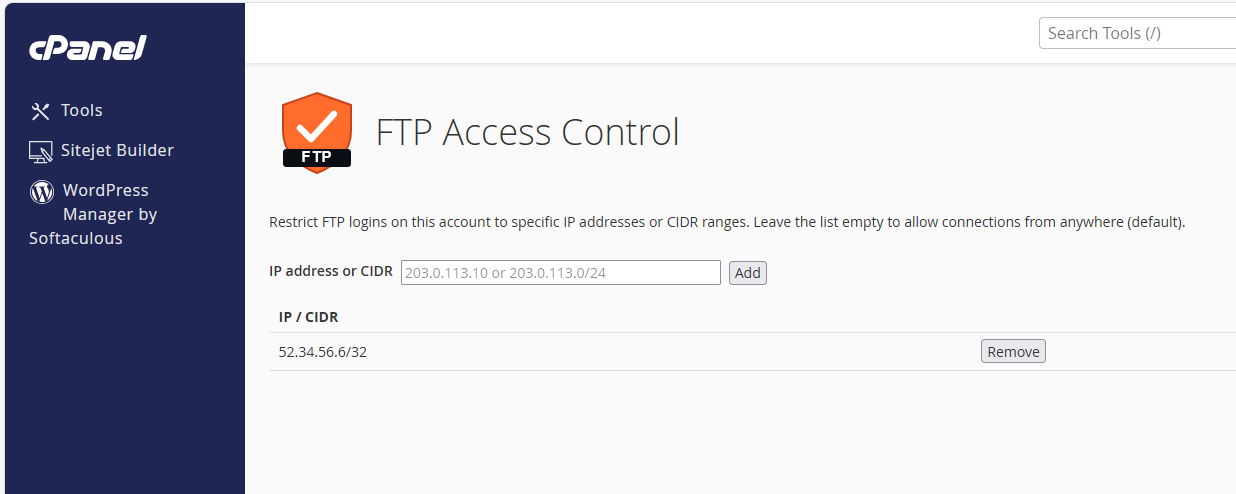
Task: Focus the Search Tools field
Action: click(x=1138, y=33)
